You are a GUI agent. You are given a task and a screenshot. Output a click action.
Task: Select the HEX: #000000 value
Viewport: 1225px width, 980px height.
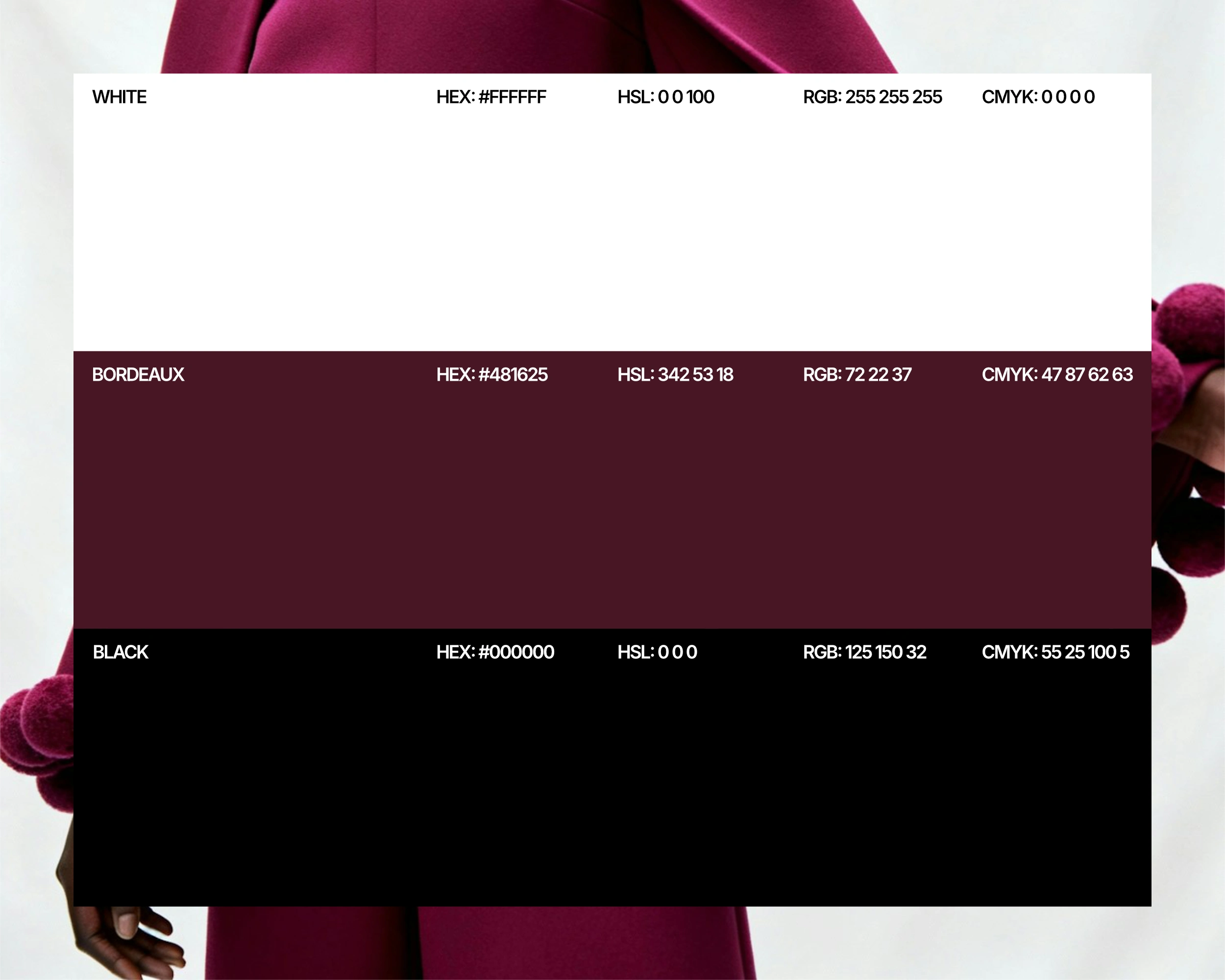pos(495,652)
